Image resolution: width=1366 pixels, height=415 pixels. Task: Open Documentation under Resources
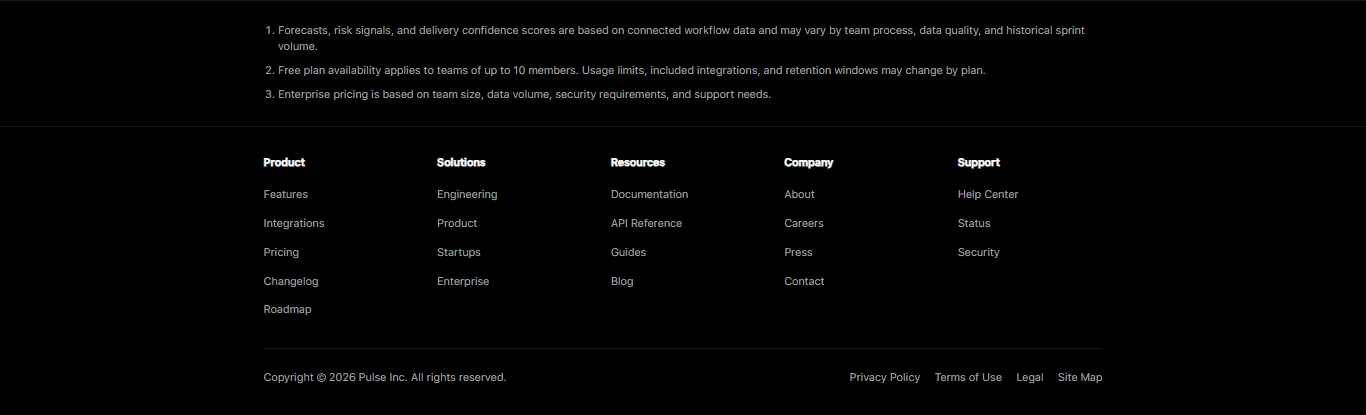point(649,194)
